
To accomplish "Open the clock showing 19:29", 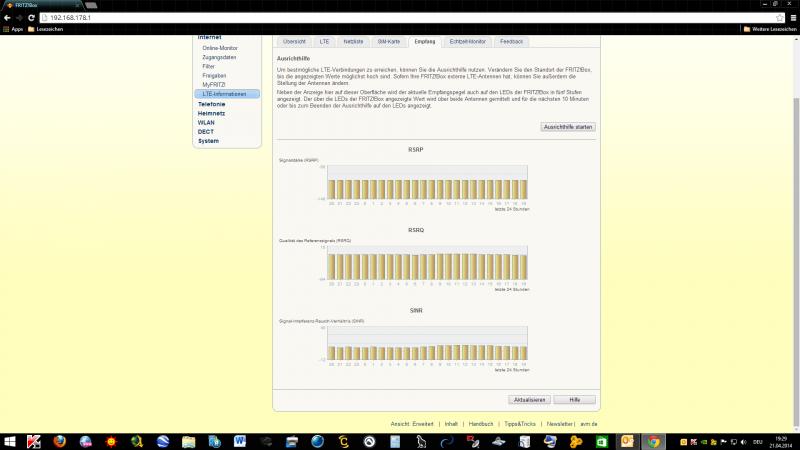I will (x=781, y=442).
